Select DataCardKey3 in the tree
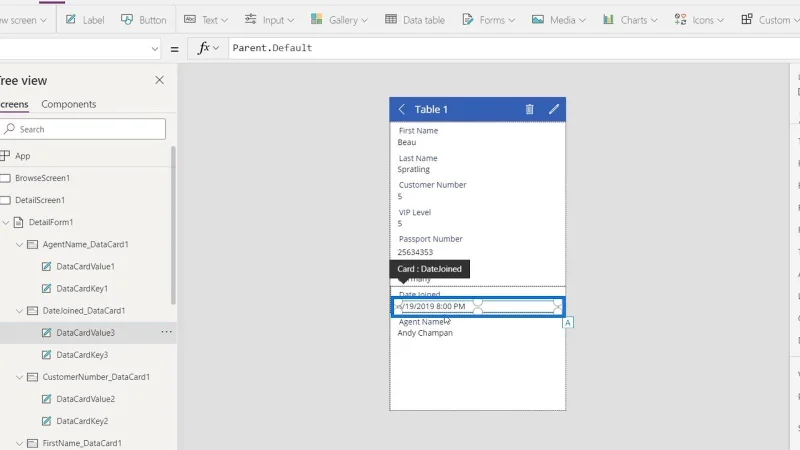The height and width of the screenshot is (450, 800). point(82,355)
